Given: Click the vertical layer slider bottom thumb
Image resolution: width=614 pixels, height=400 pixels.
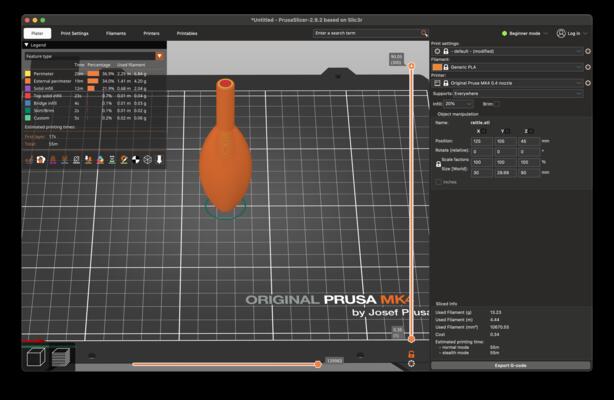Looking at the screenshot, I should point(411,339).
